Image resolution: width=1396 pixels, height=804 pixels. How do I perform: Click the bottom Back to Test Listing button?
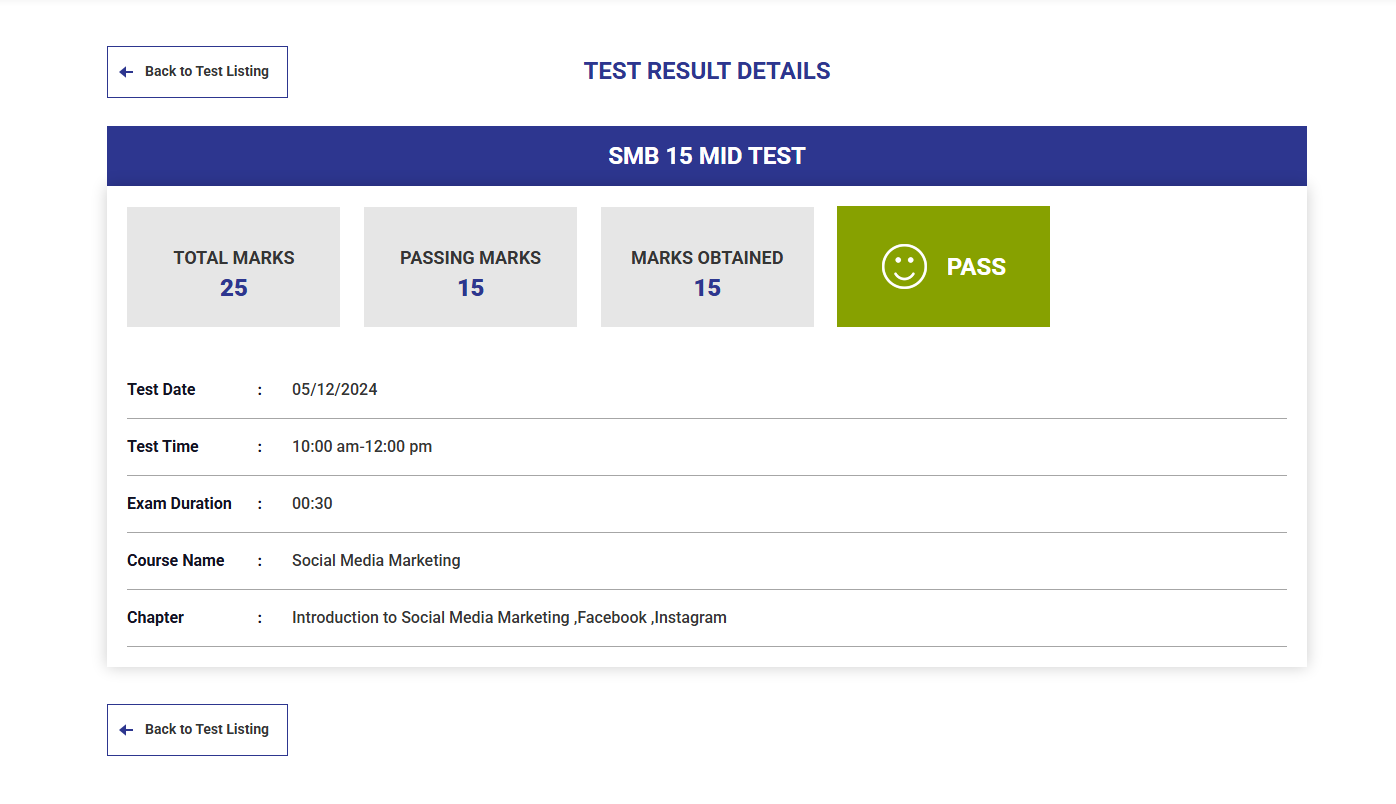pyautogui.click(x=197, y=730)
